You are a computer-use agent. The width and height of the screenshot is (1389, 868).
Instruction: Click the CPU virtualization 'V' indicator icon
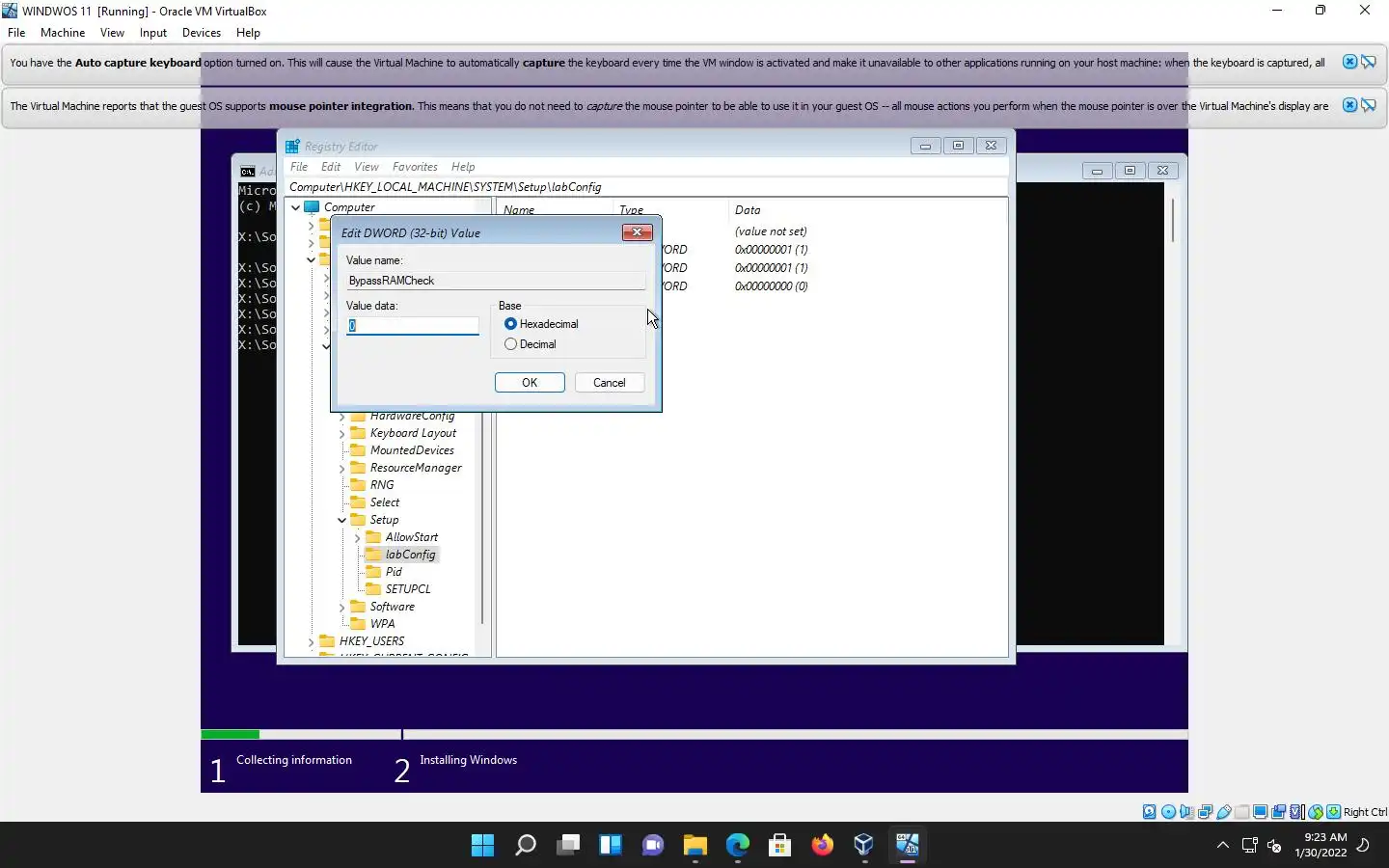(x=1297, y=812)
